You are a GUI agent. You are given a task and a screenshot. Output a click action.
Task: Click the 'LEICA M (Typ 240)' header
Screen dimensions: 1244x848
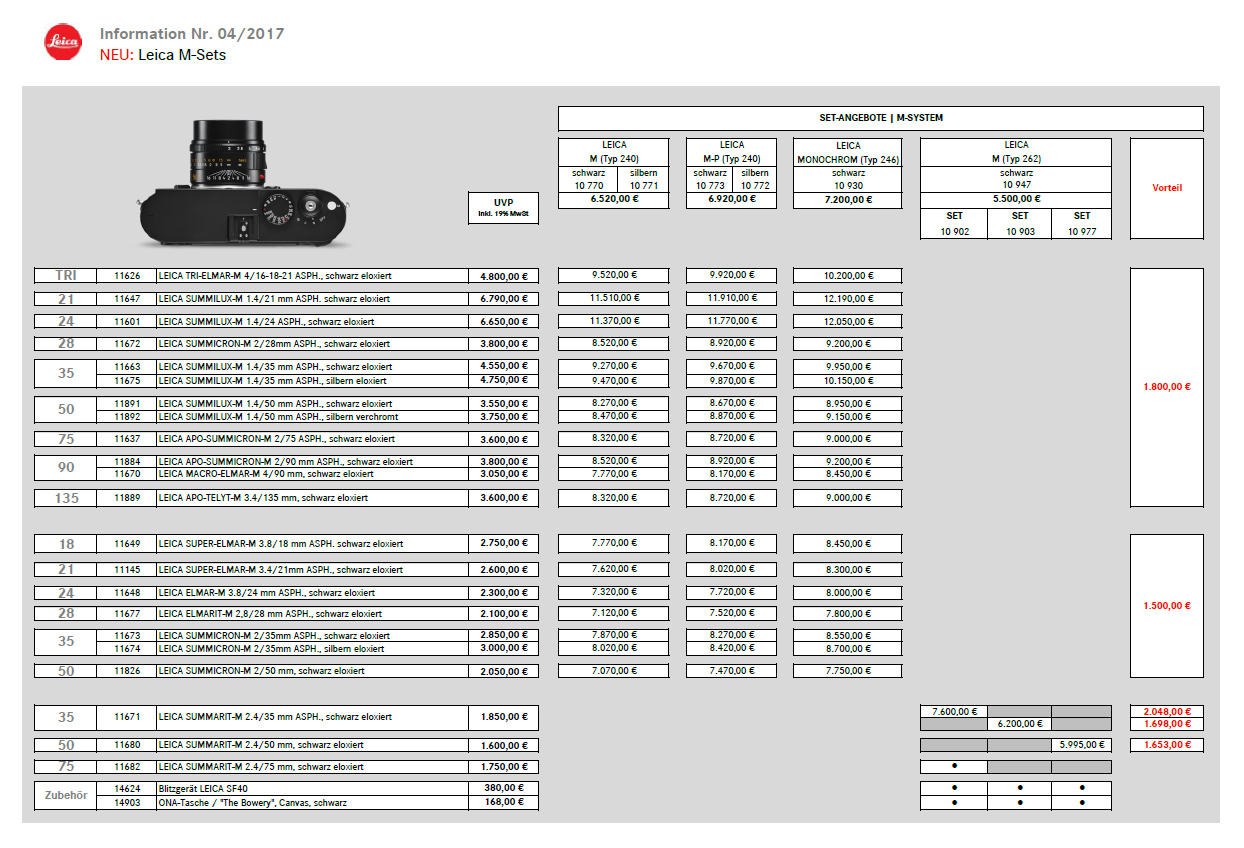pos(614,151)
